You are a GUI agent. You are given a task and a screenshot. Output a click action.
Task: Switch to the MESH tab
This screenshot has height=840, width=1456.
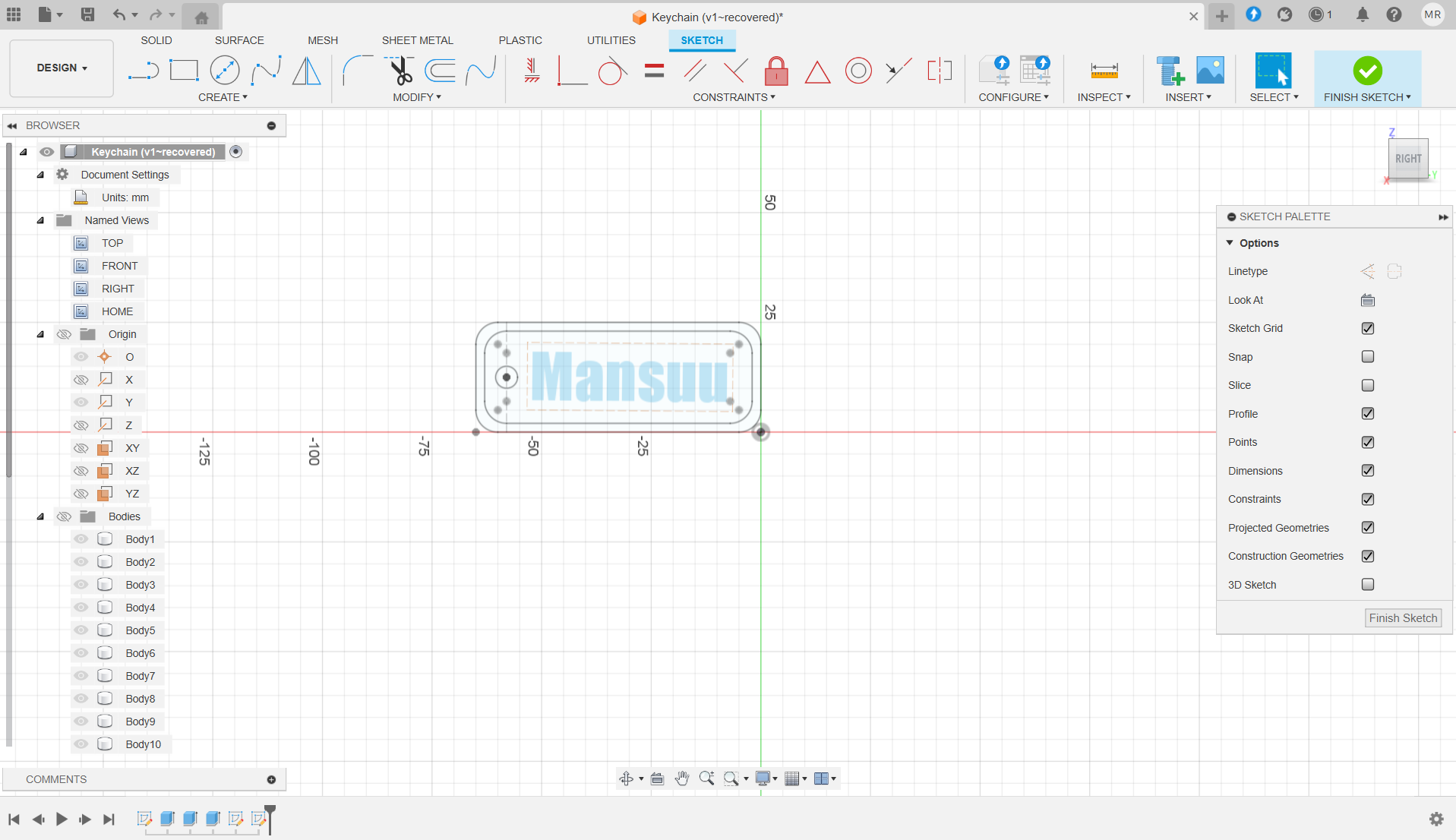323,40
